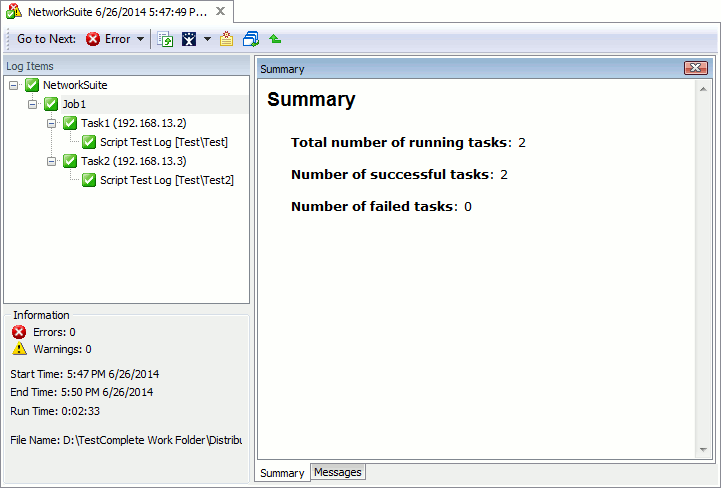
Task: Click the yellow Warnings icon in Information
Action: tap(19, 349)
